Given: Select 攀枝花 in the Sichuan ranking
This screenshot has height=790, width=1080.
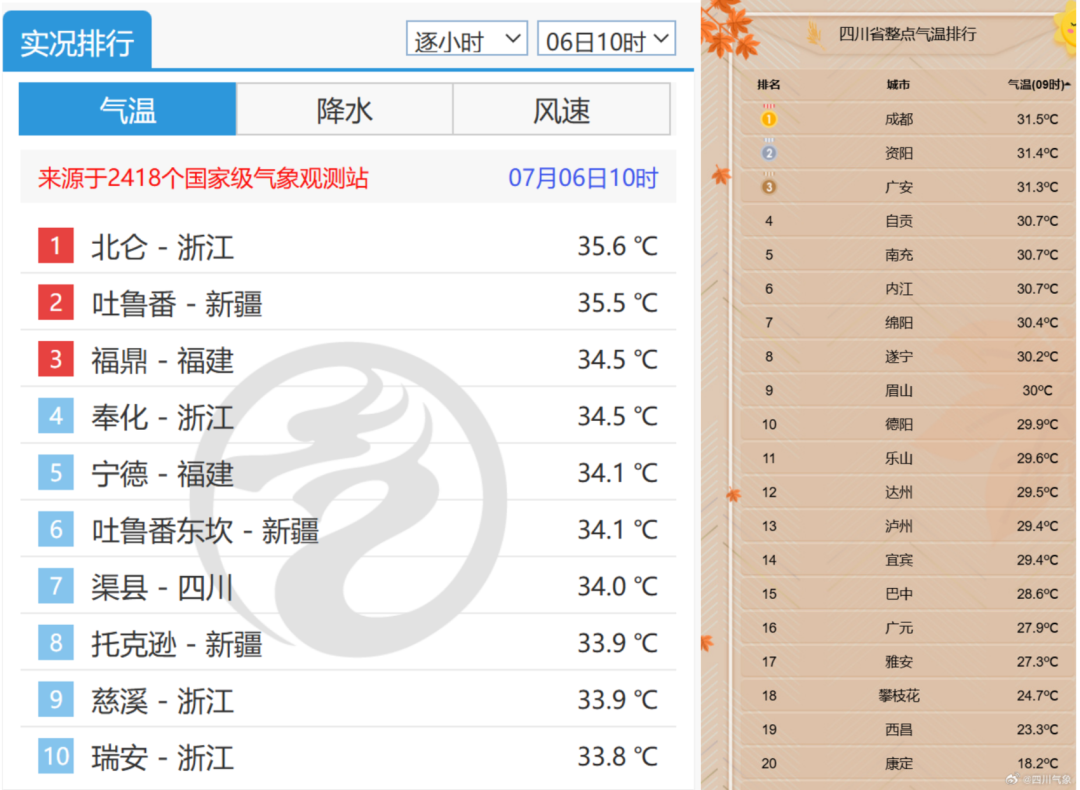Looking at the screenshot, I should [899, 696].
